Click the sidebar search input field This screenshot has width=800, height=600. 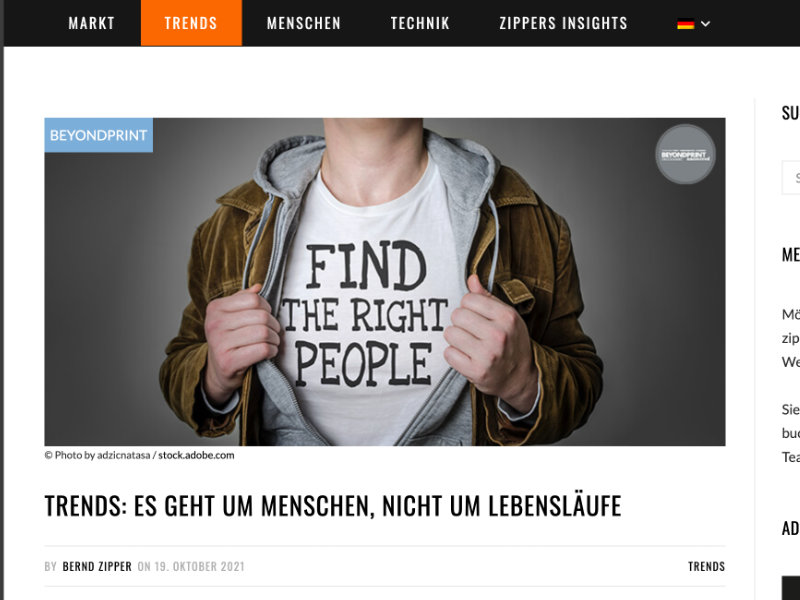791,178
